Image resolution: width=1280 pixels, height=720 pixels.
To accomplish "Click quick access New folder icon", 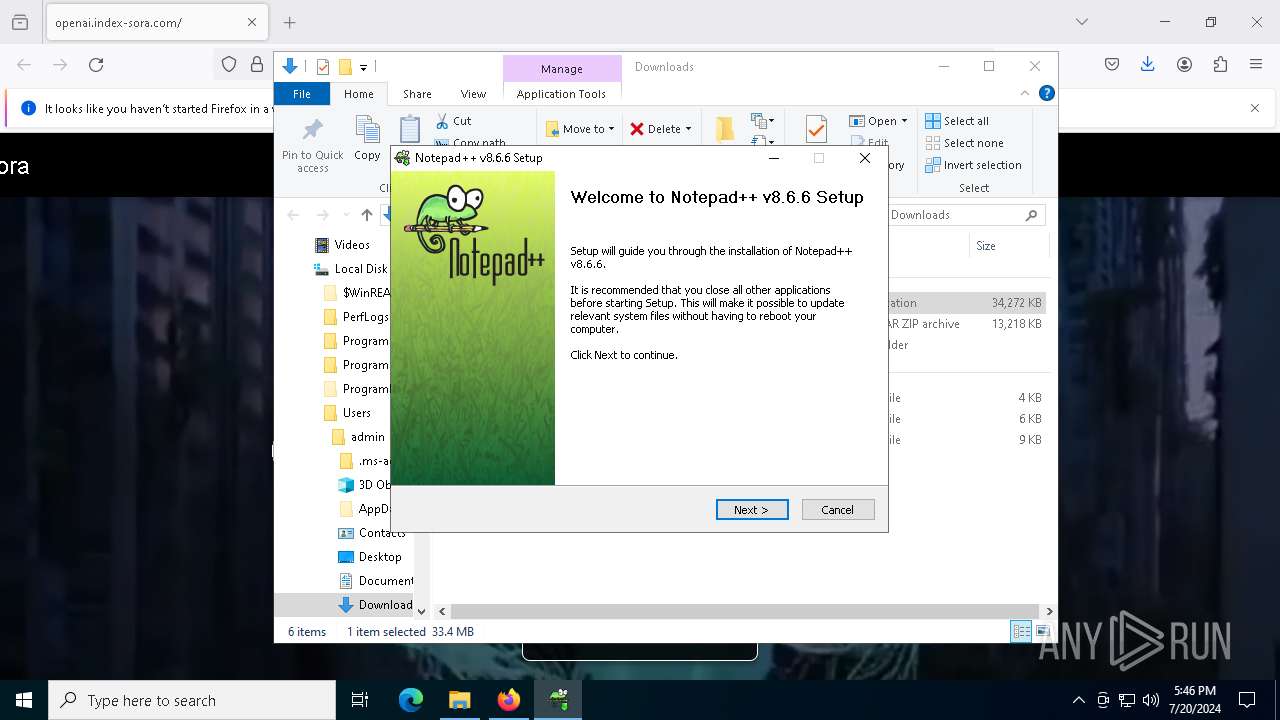I will click(x=345, y=67).
